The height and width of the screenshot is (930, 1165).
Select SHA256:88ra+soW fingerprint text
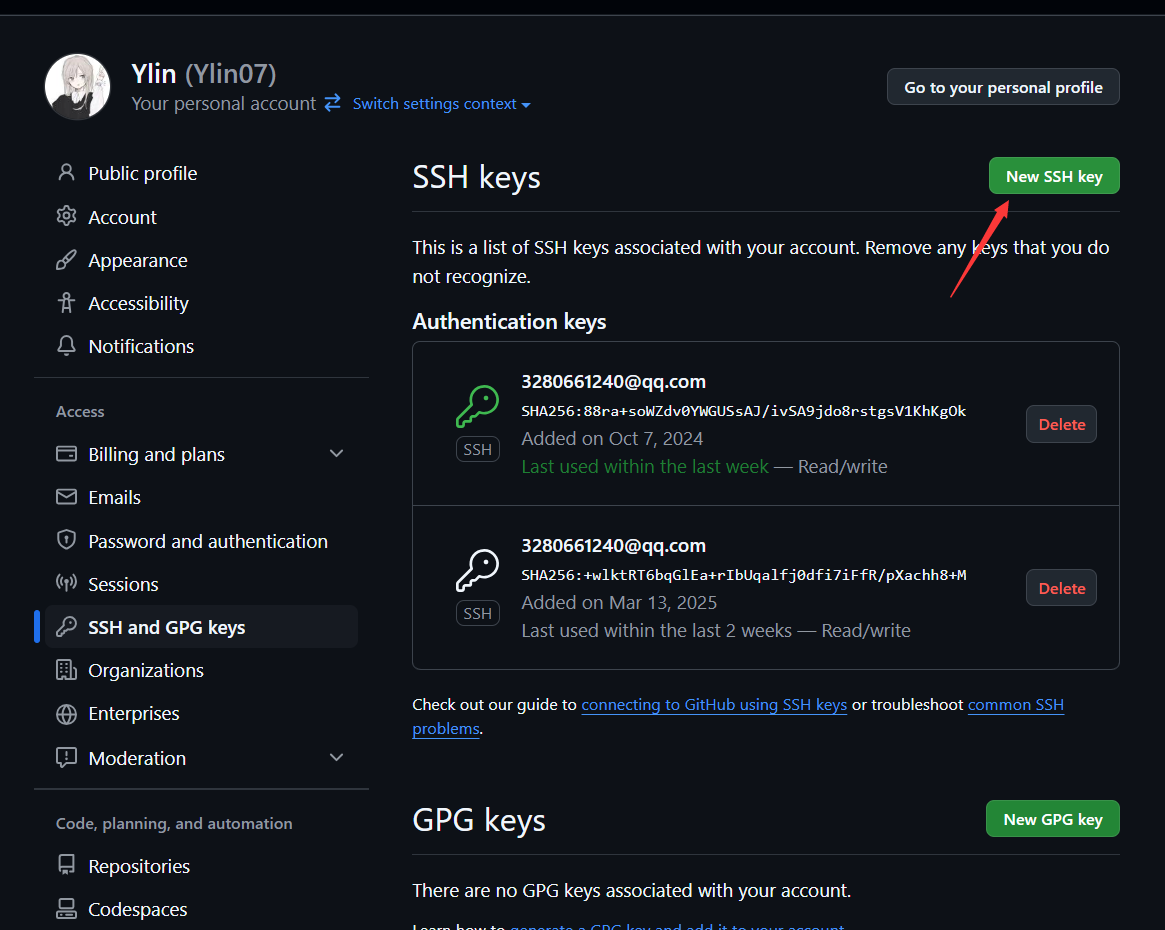click(x=744, y=411)
